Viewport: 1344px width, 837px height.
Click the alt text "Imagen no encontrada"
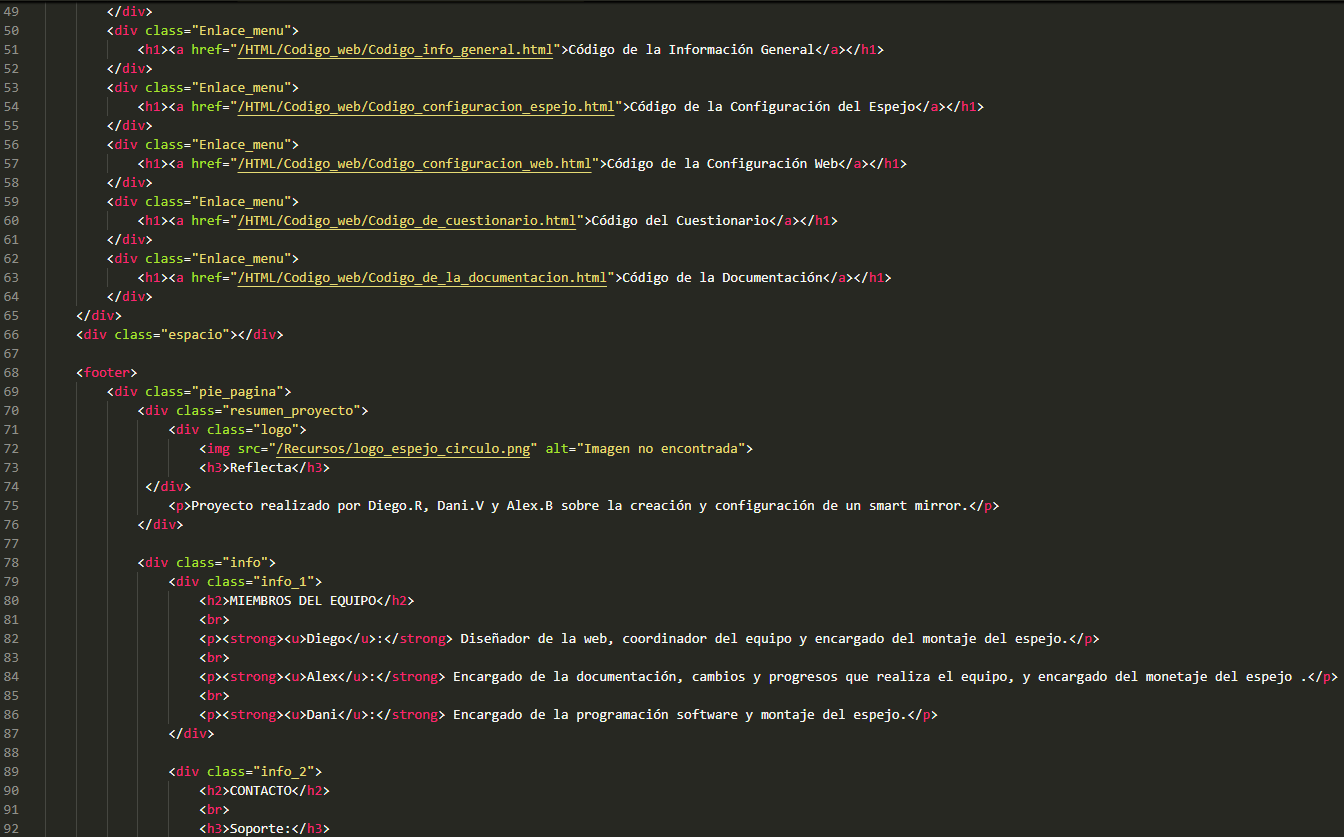point(661,449)
